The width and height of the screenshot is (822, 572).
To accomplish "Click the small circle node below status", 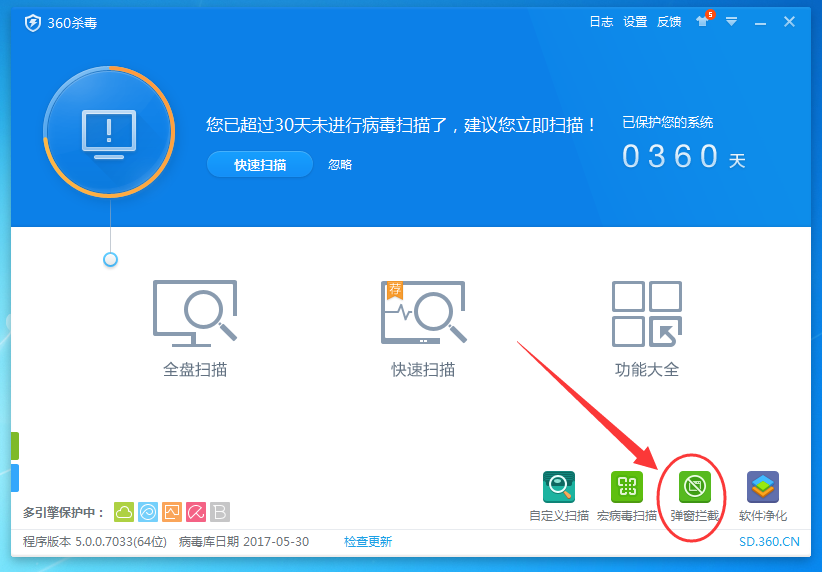I will [x=110, y=260].
